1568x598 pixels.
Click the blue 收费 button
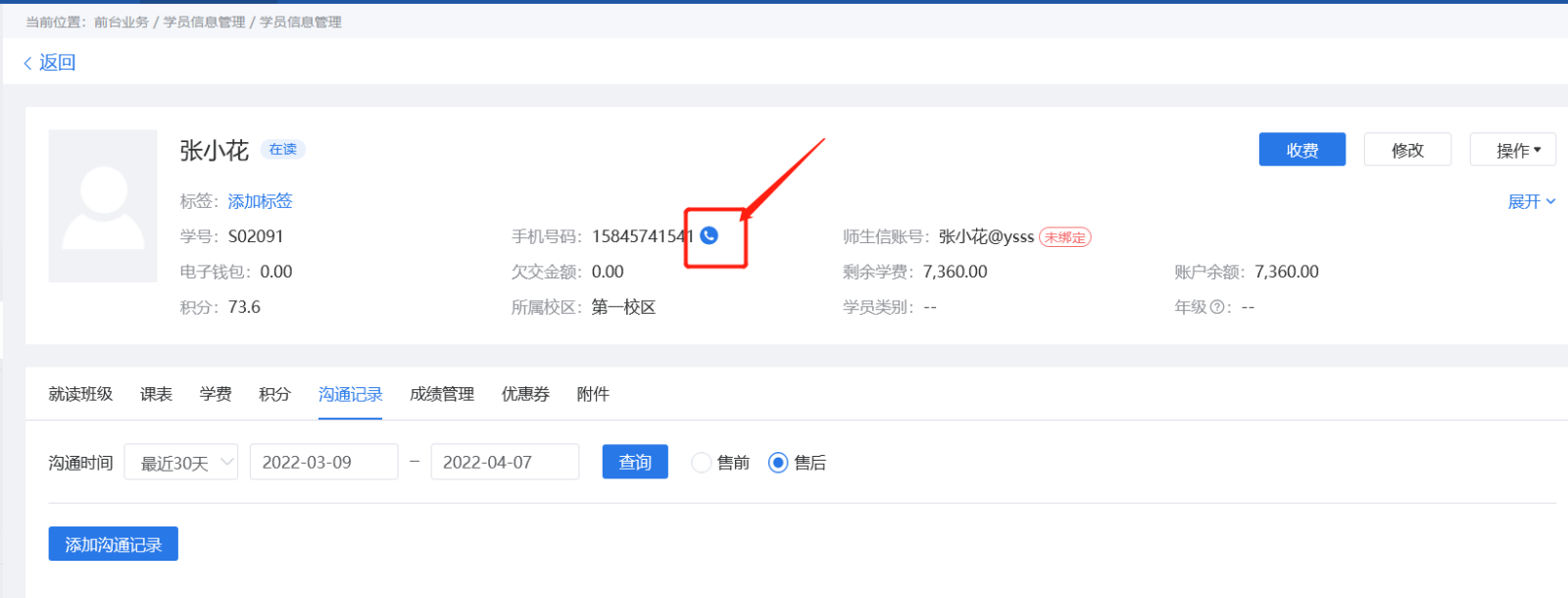click(1302, 150)
